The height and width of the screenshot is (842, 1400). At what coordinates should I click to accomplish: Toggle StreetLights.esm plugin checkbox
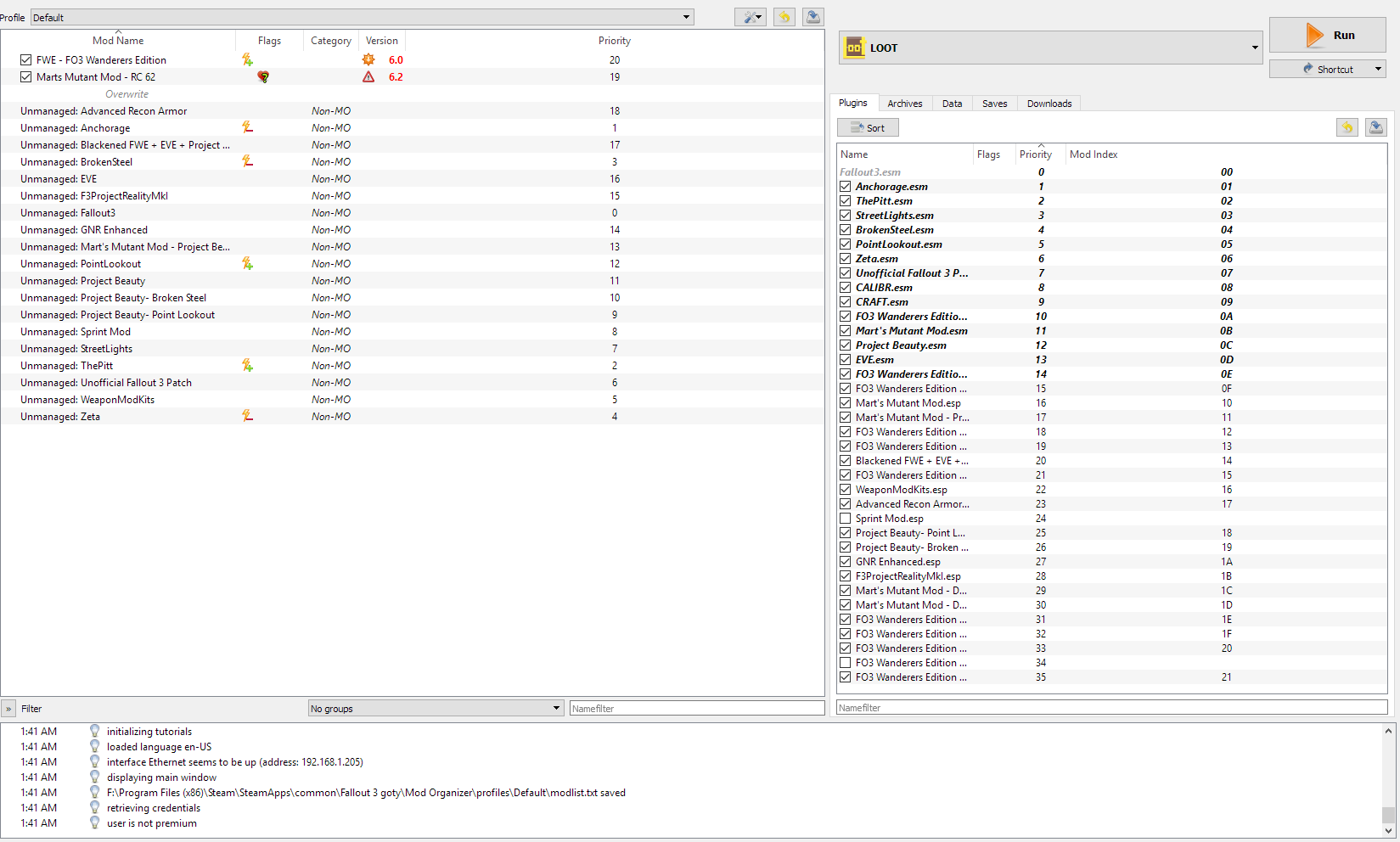tap(845, 216)
